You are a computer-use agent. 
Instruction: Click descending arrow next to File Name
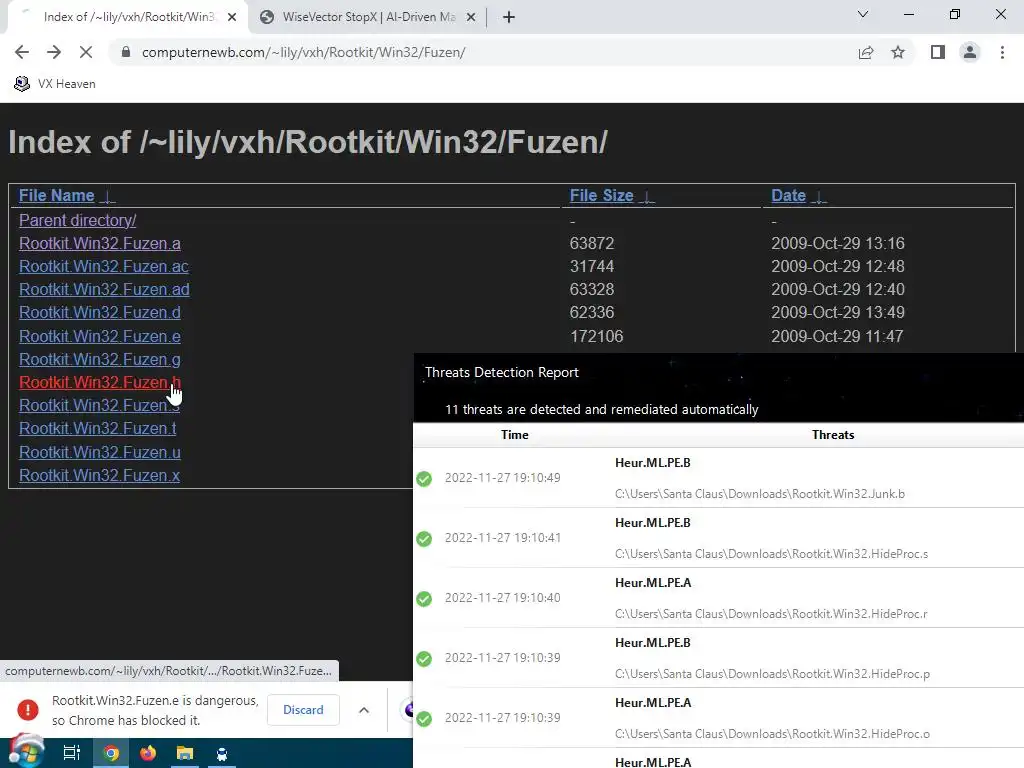point(109,197)
